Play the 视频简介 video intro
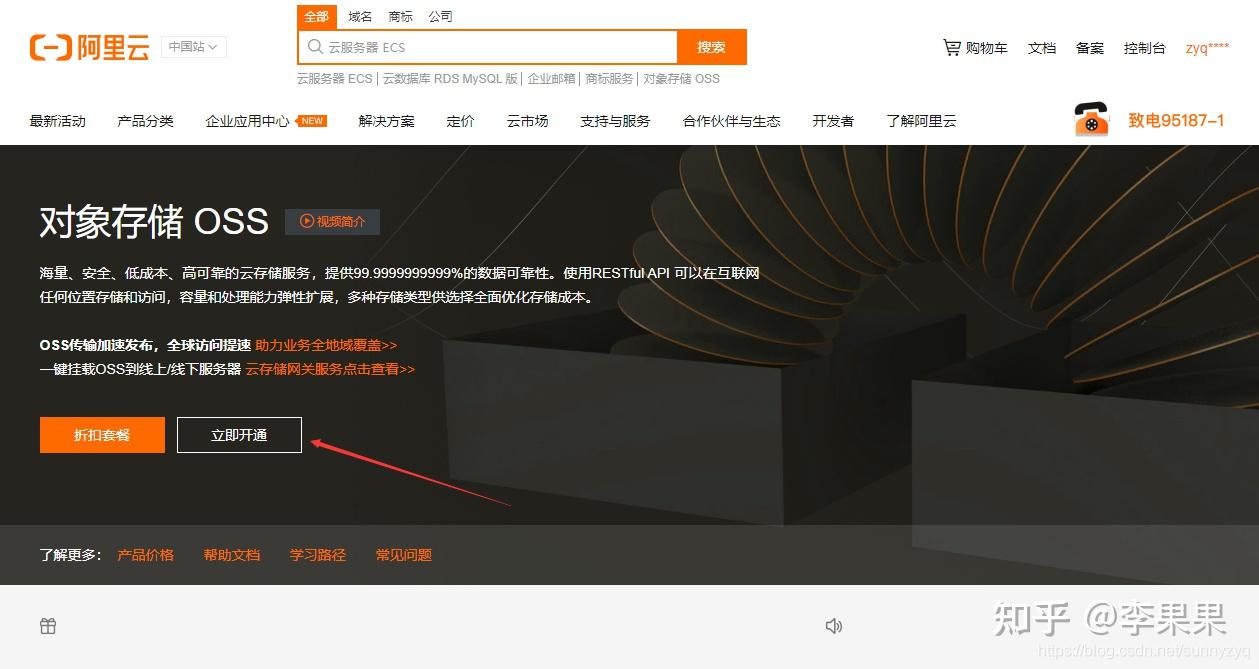 333,222
